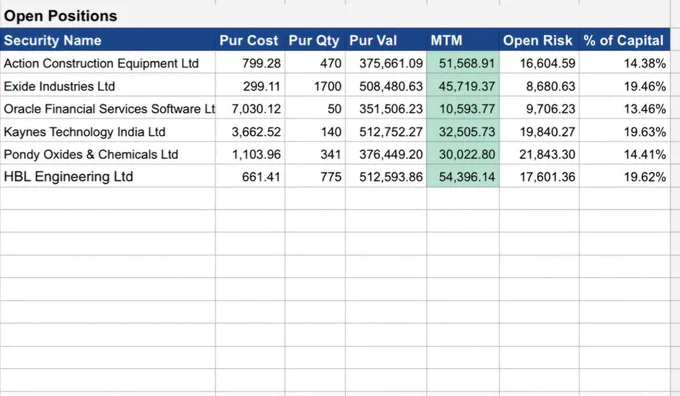The height and width of the screenshot is (396, 680).
Task: Select quantity 50 for Oracle Financial
Action: click(x=315, y=108)
